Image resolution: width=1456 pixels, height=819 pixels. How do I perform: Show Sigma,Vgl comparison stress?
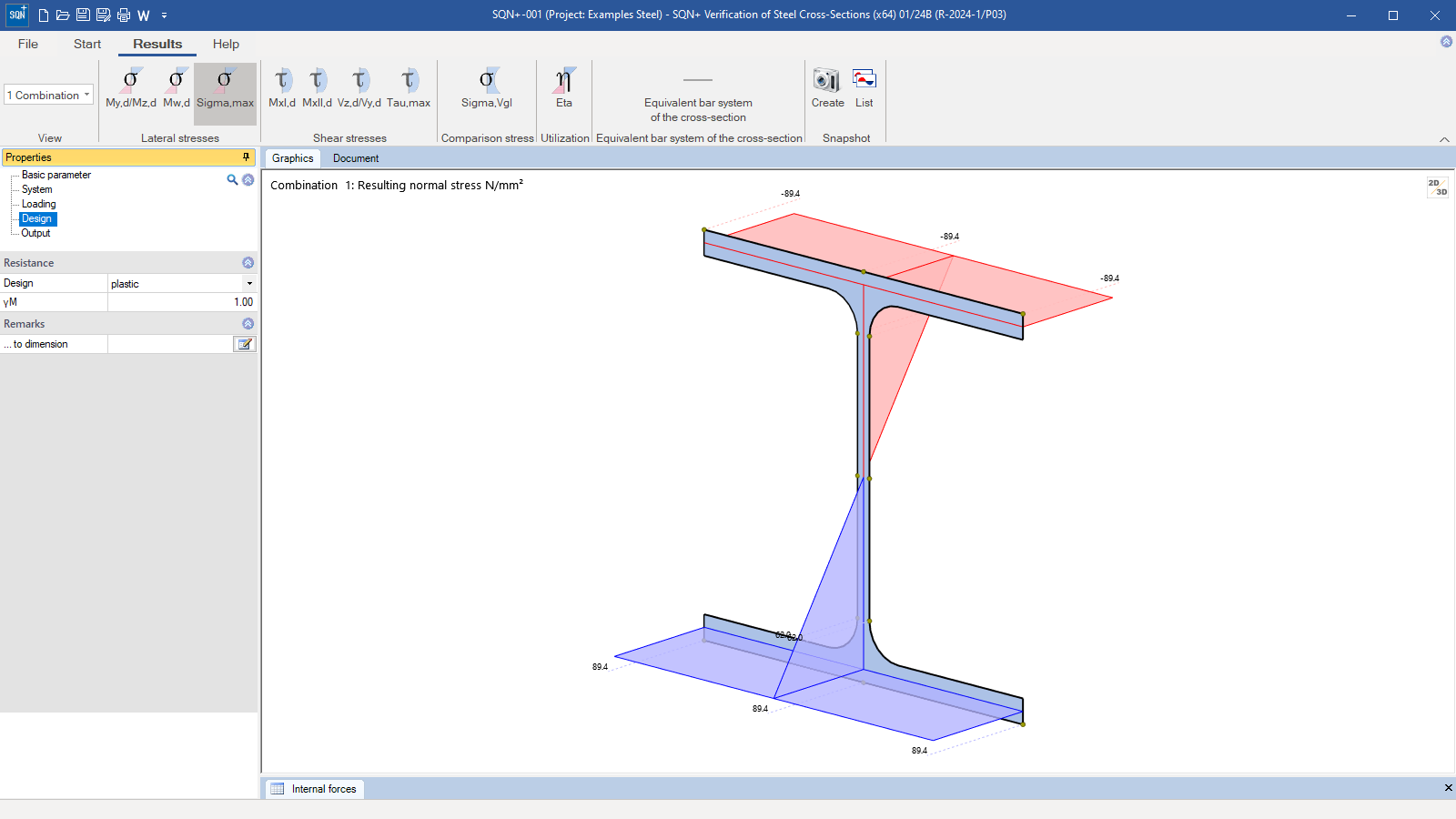pyautogui.click(x=487, y=88)
